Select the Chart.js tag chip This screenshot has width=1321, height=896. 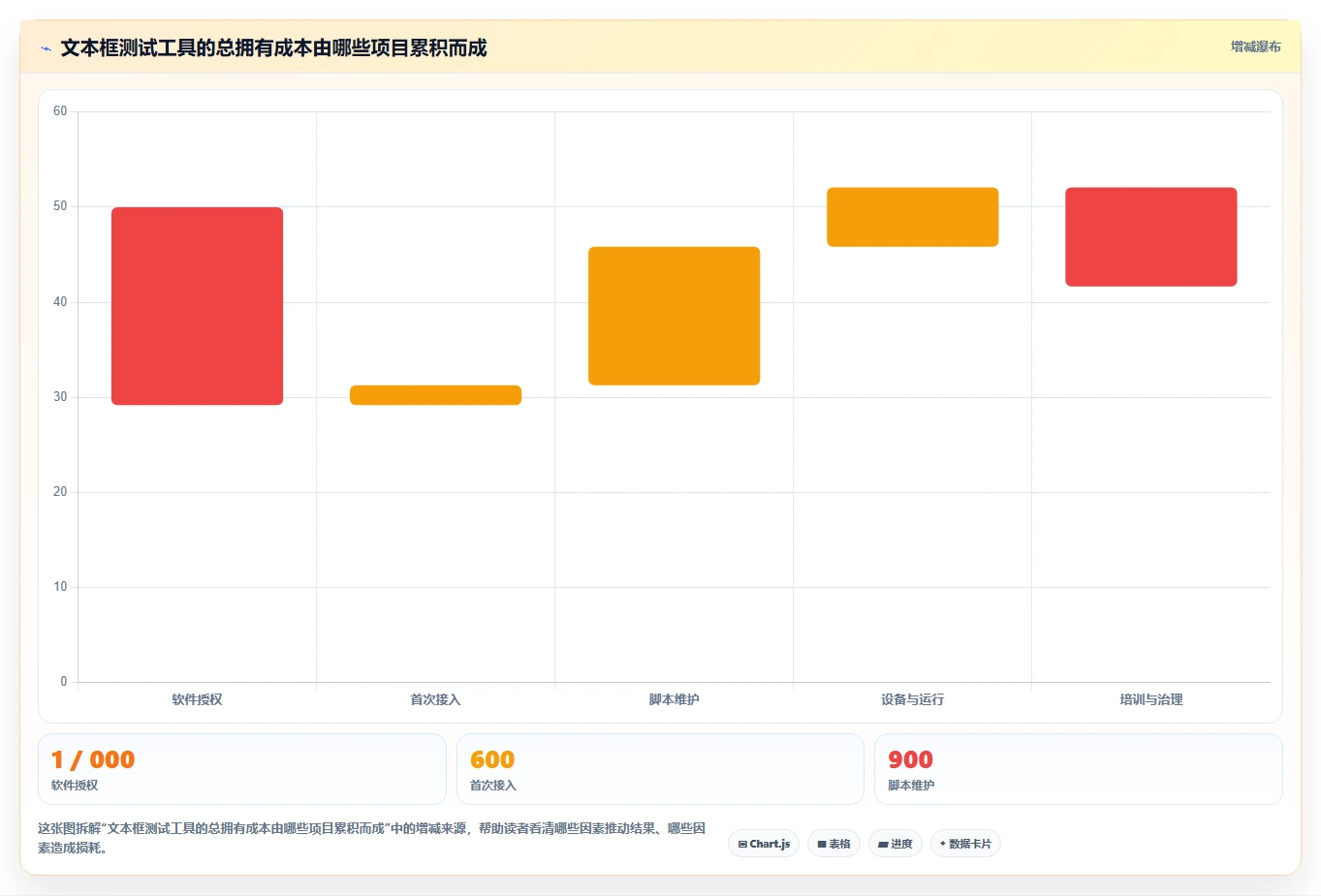(764, 844)
